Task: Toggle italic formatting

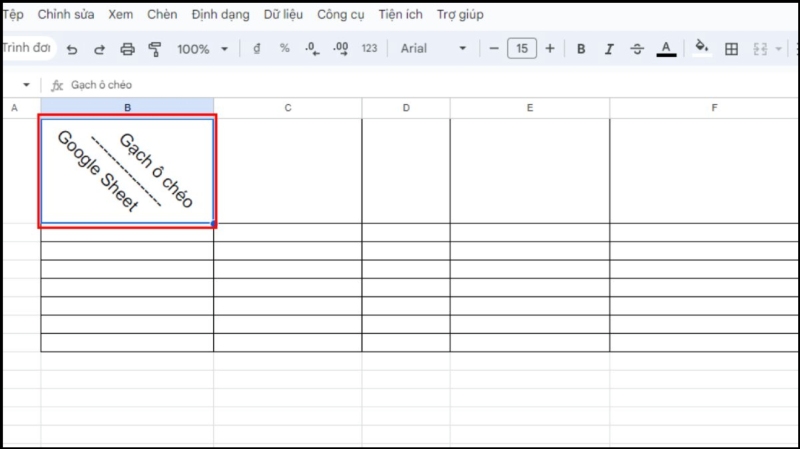Action: coord(609,49)
